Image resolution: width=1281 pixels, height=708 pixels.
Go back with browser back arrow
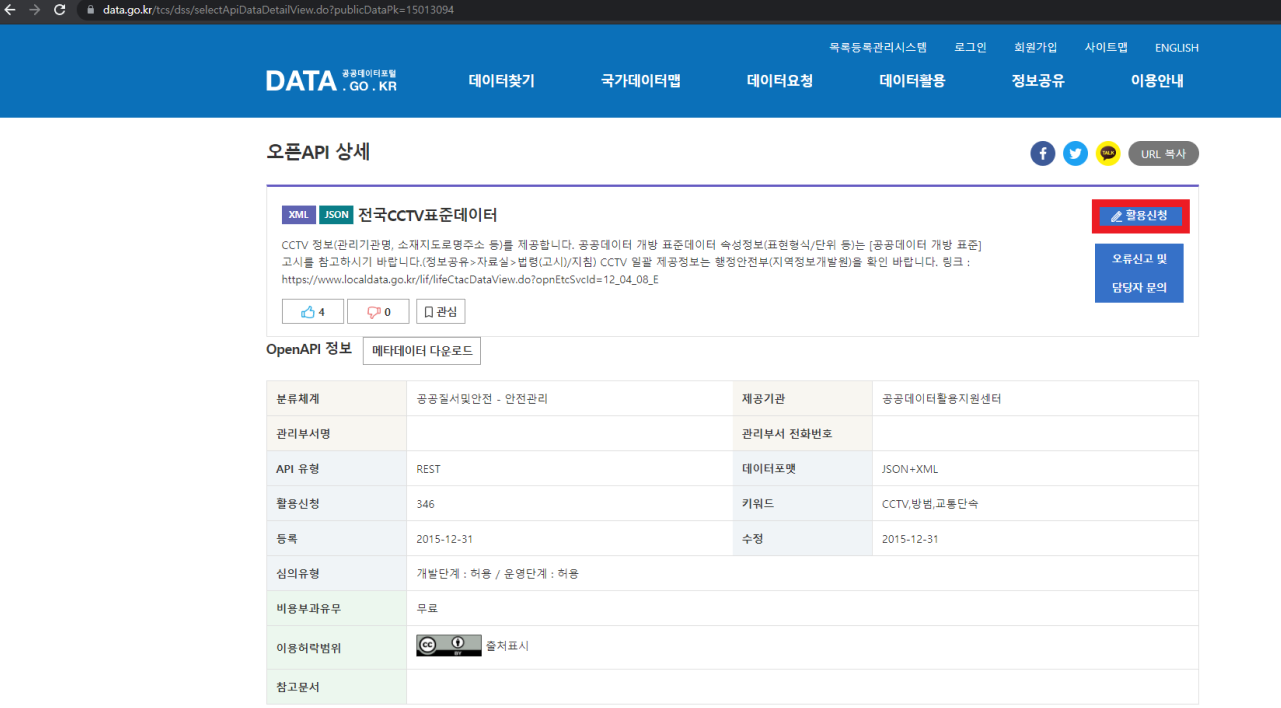tap(11, 9)
